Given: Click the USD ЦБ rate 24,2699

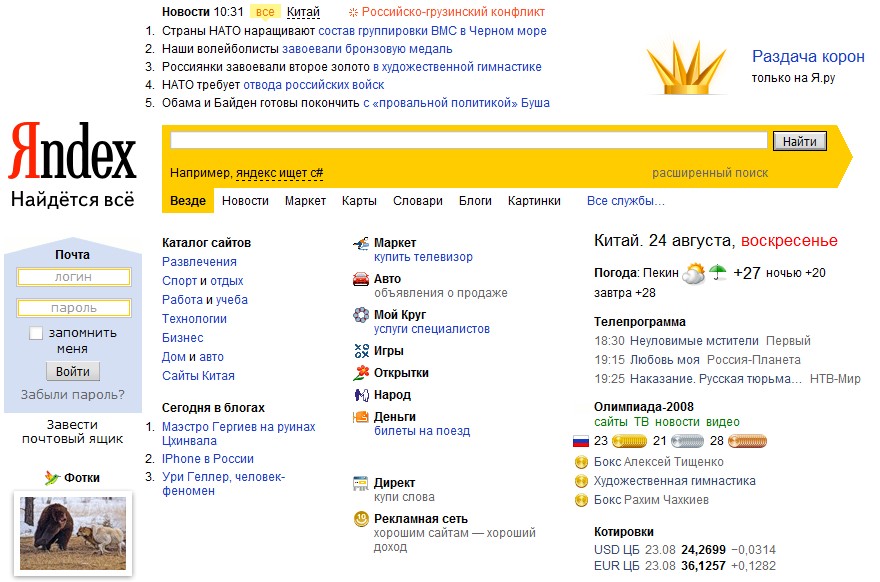Looking at the screenshot, I should [x=703, y=550].
